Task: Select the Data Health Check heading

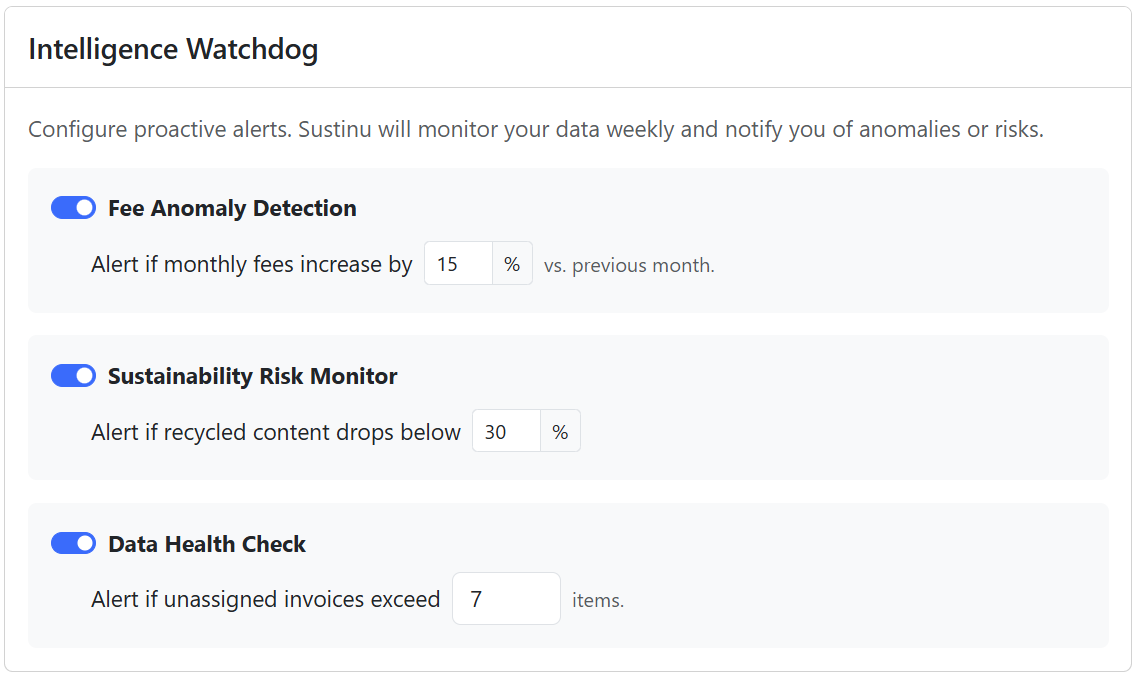Action: 207,543
